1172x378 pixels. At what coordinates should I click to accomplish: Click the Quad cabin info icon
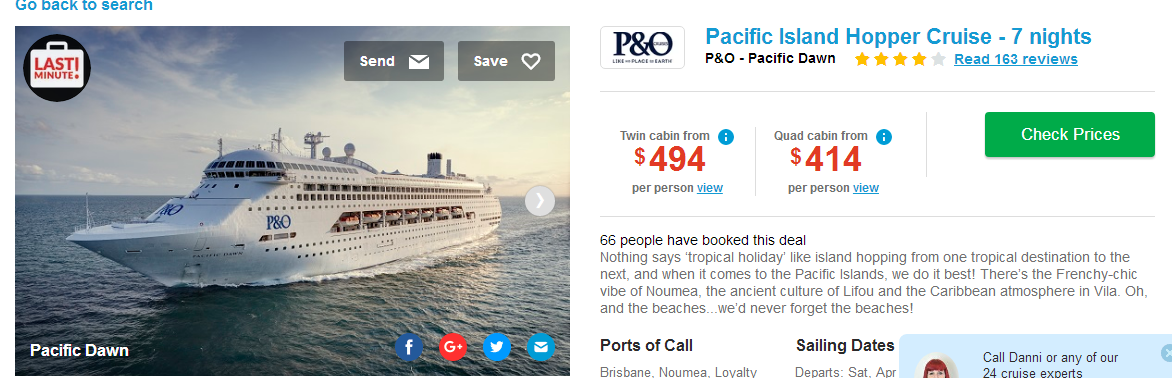(x=883, y=137)
